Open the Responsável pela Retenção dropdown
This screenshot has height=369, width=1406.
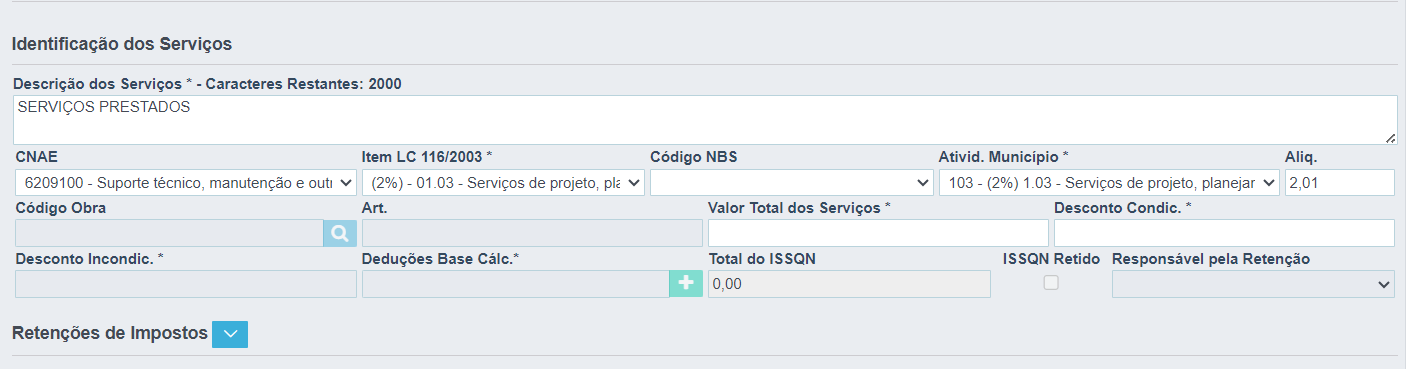[x=1253, y=284]
